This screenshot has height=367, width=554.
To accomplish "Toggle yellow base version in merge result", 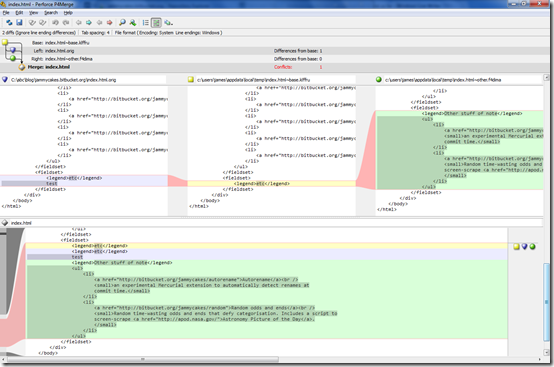I will tap(517, 247).
